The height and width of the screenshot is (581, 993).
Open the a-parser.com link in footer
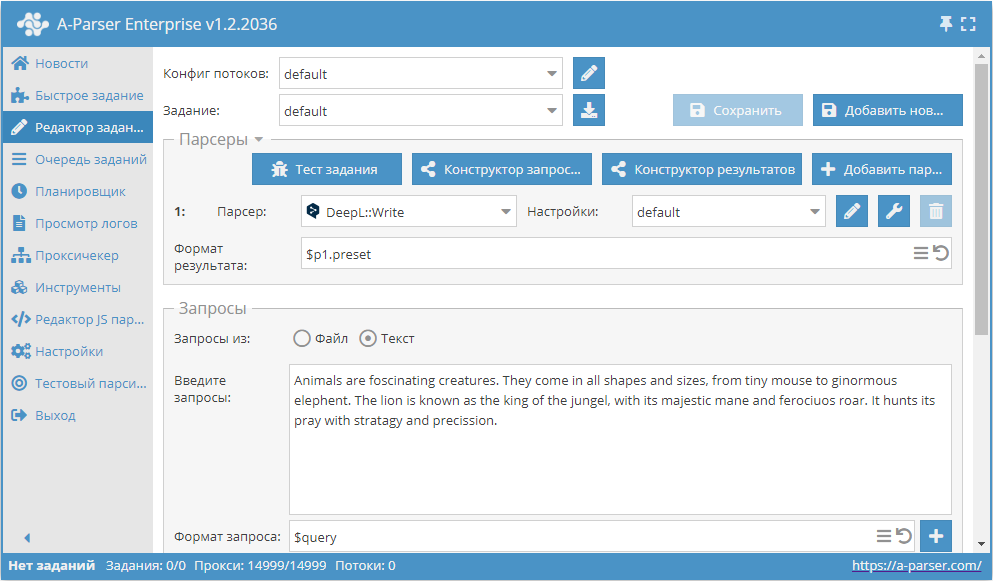click(x=916, y=566)
